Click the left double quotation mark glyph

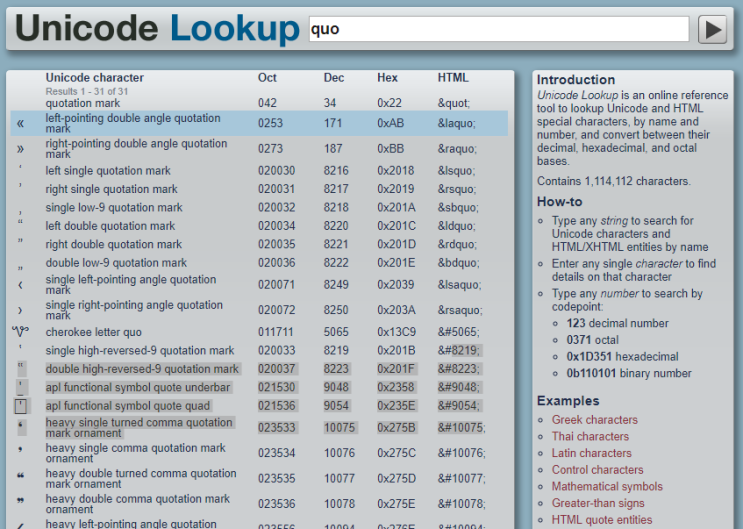[20, 221]
